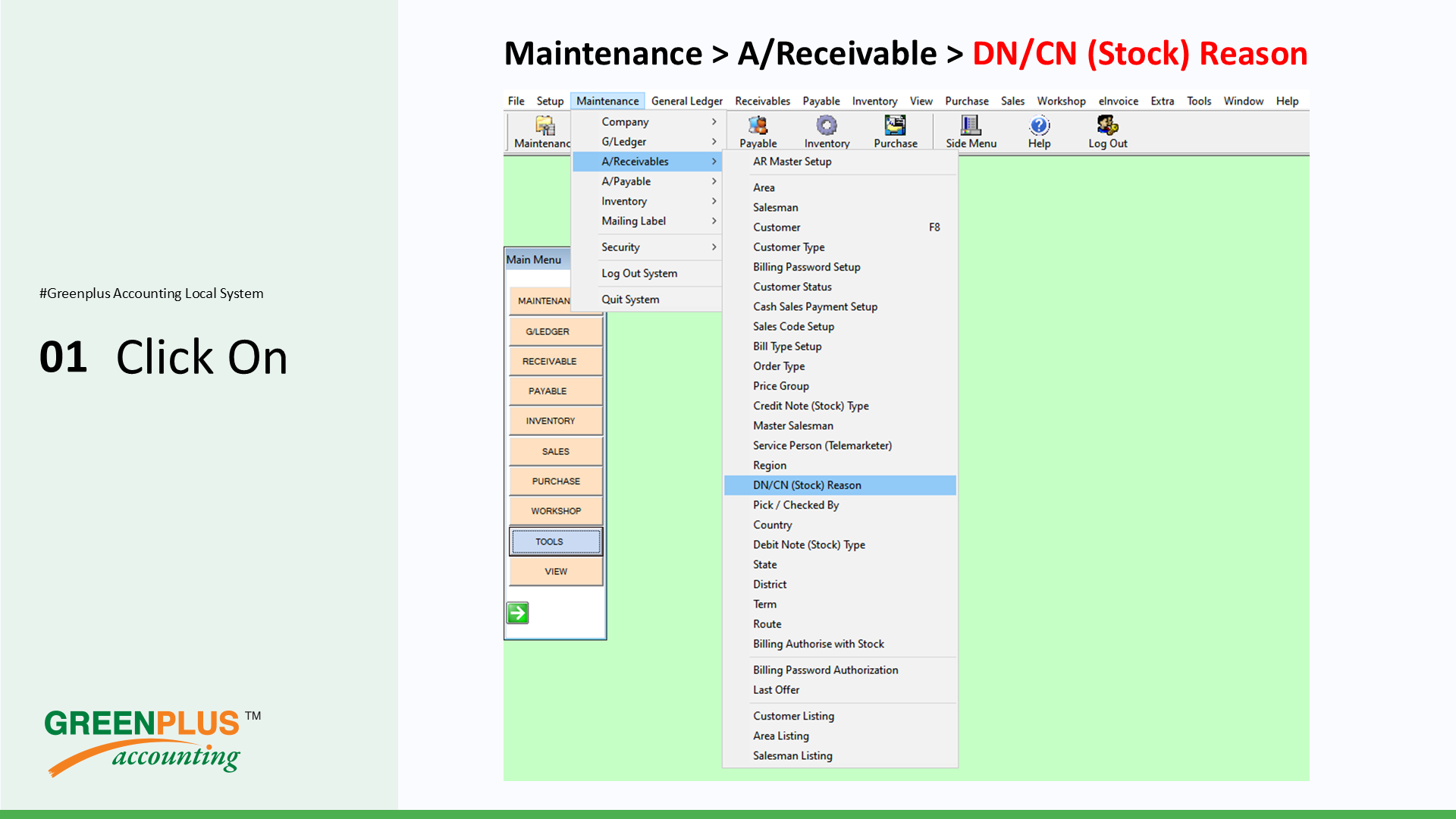Expand the A/Receivables submenu arrow
The width and height of the screenshot is (1456, 819).
tap(714, 161)
